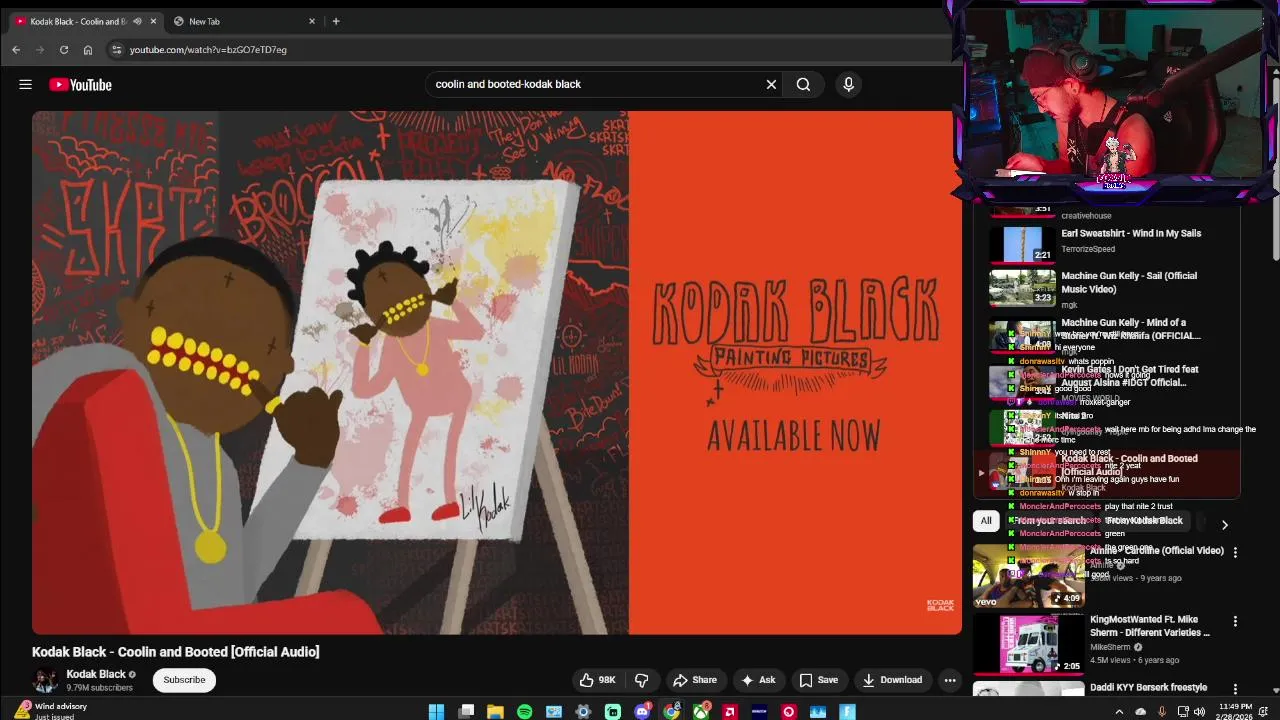Open the Kodak Black channel name link
Screen dimensions: 1280x720
96,674
